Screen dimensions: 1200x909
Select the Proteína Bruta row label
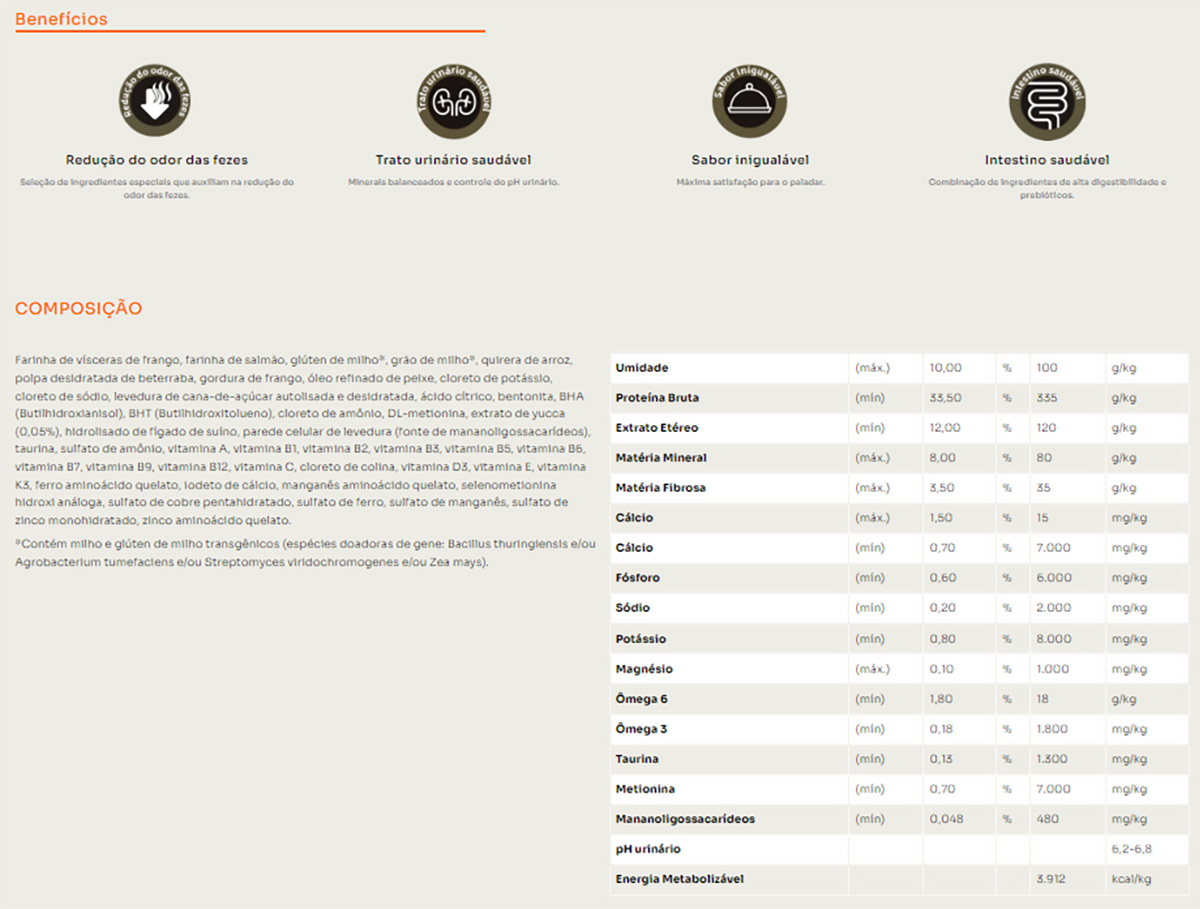[x=657, y=398]
